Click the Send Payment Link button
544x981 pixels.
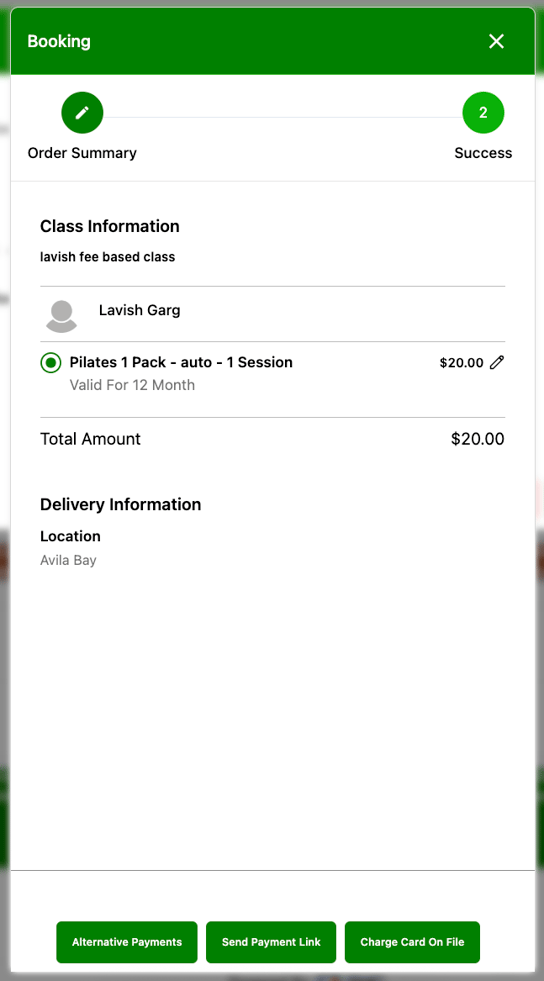click(x=271, y=942)
